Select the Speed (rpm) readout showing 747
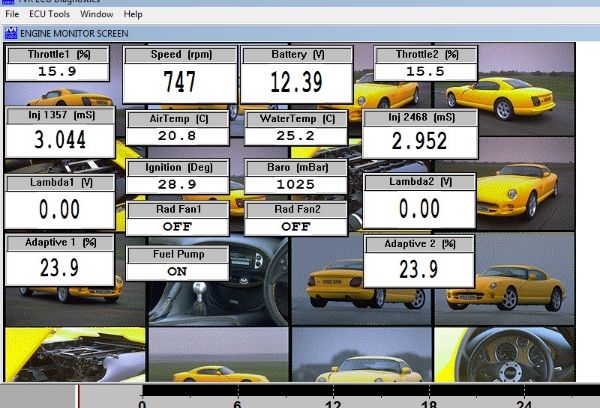This screenshot has width=600, height=408. coord(180,82)
